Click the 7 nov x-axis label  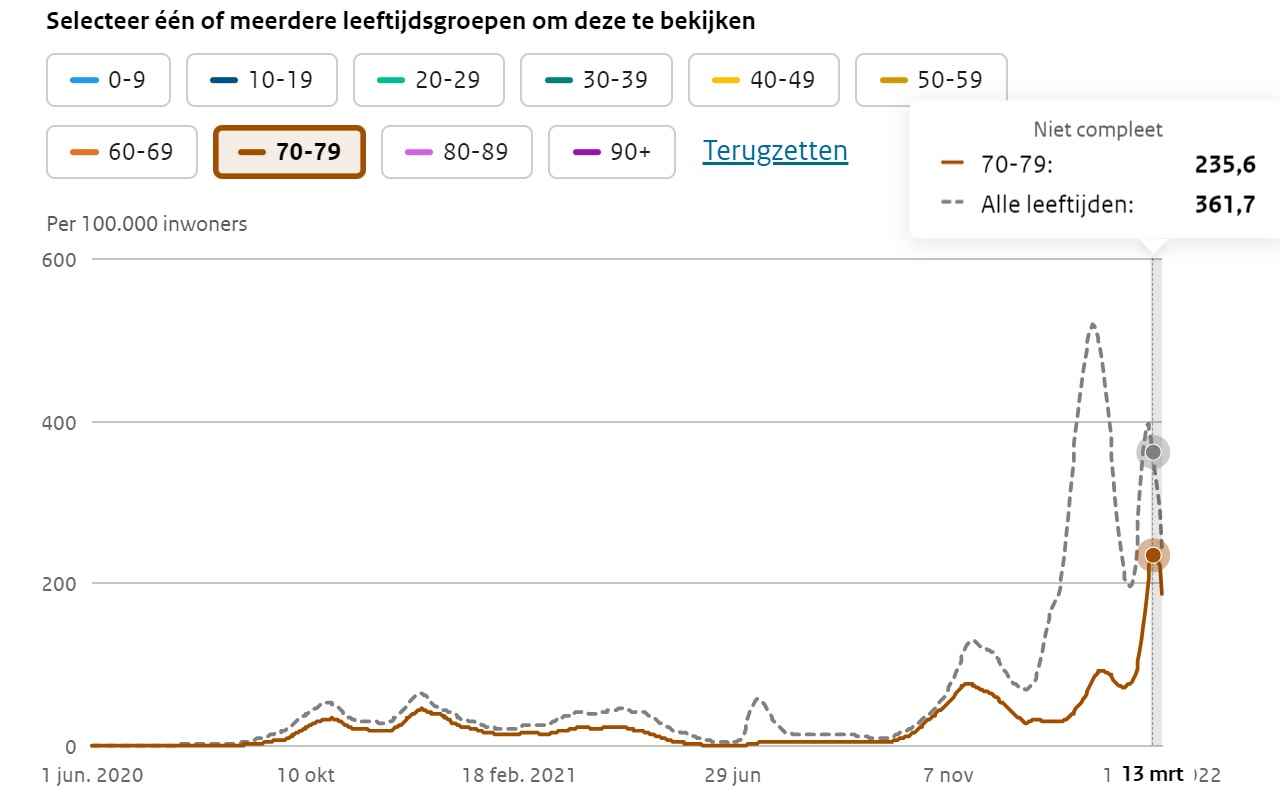(948, 775)
